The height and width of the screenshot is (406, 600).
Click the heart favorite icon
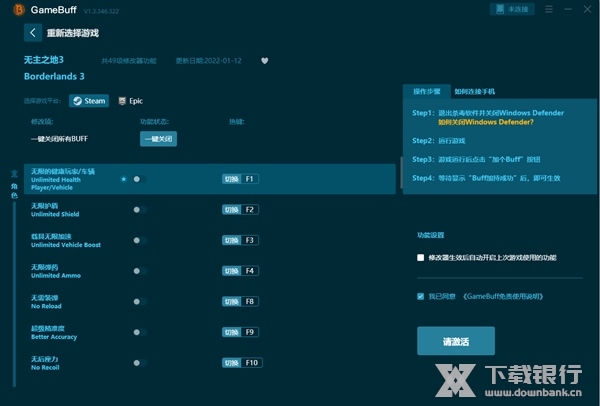(265, 60)
